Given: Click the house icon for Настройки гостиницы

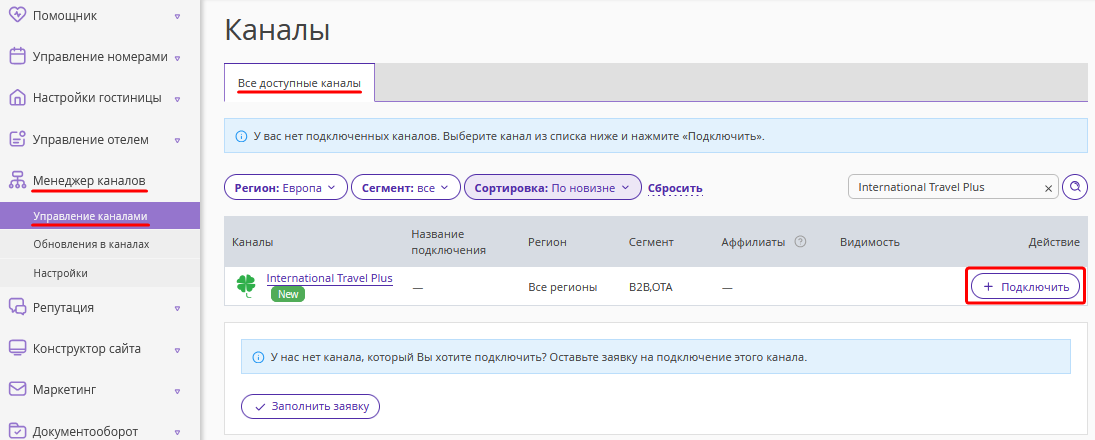Looking at the screenshot, I should coord(17,98).
